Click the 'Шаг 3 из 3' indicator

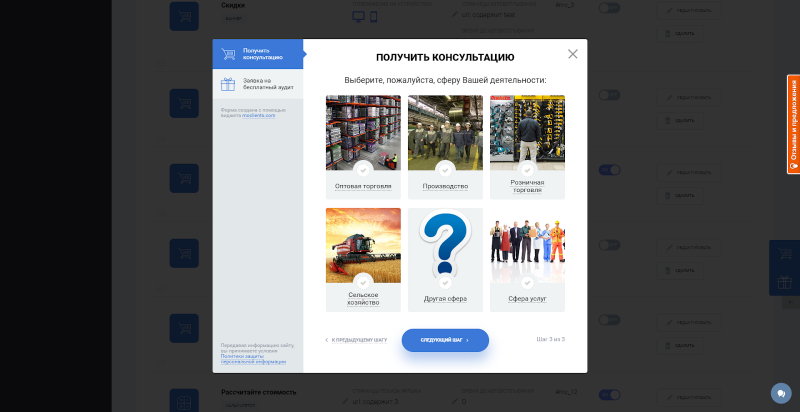click(551, 339)
